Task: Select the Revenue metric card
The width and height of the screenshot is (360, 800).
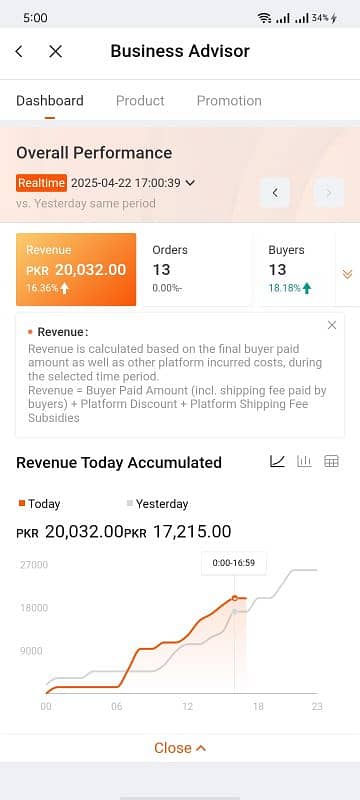Action: coord(76,269)
